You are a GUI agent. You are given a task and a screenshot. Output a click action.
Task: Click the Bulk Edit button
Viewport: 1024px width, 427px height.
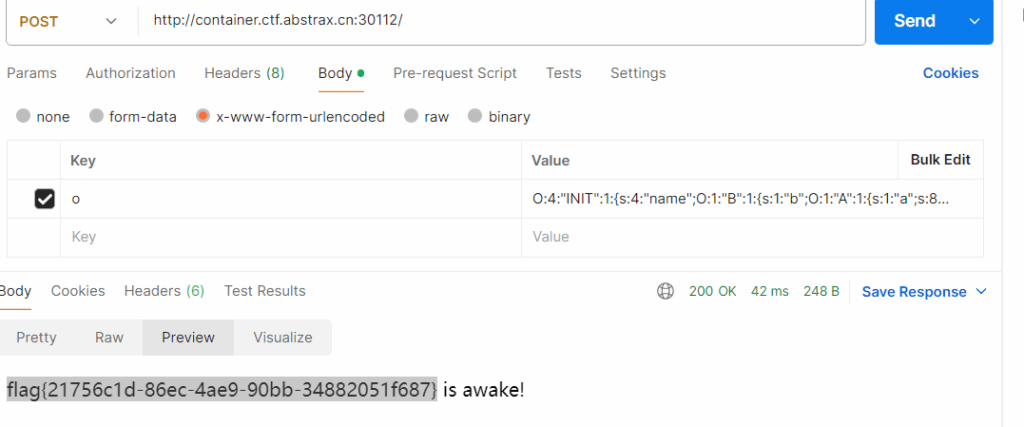(940, 160)
